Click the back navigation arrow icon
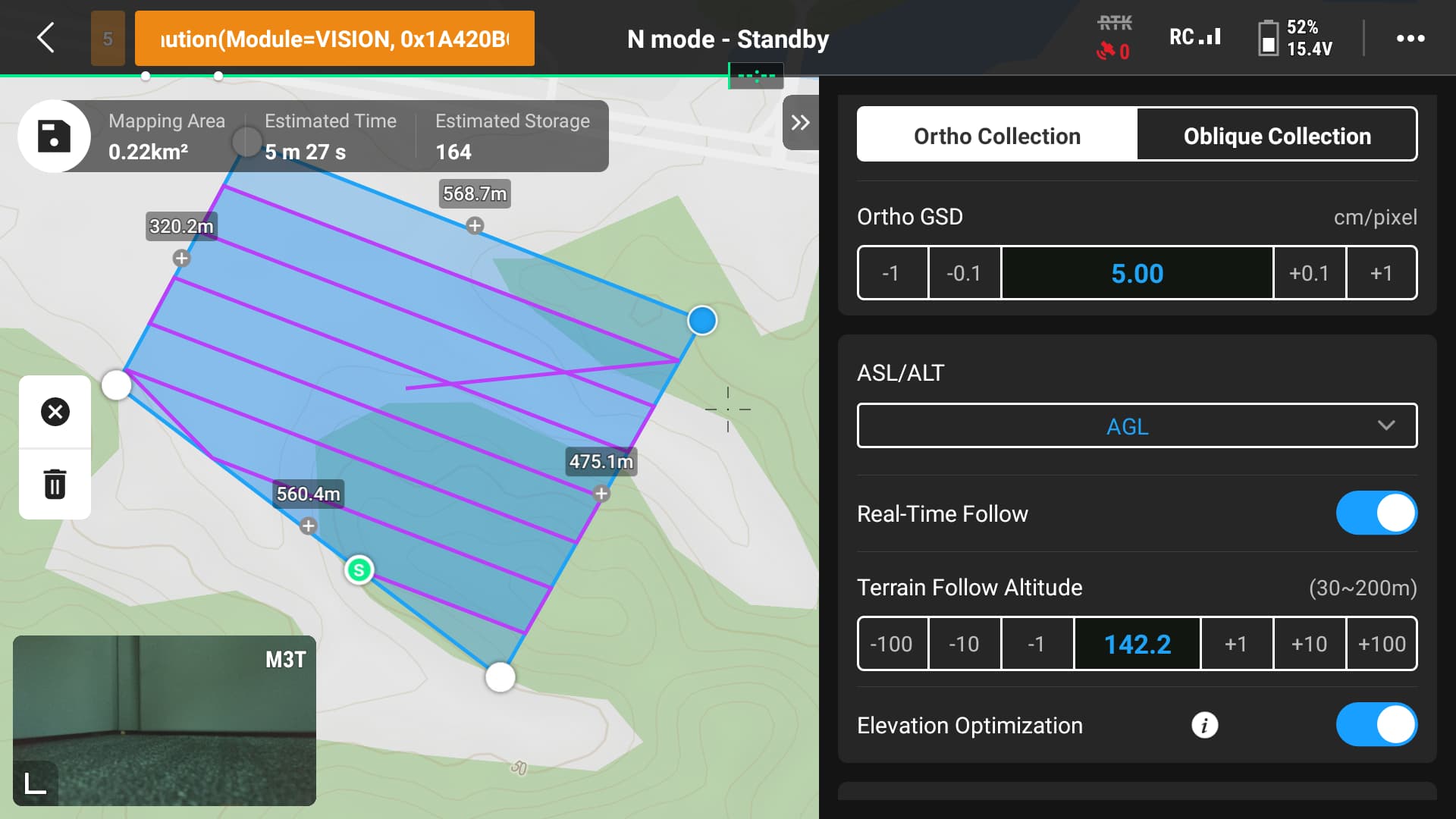 pos(43,37)
